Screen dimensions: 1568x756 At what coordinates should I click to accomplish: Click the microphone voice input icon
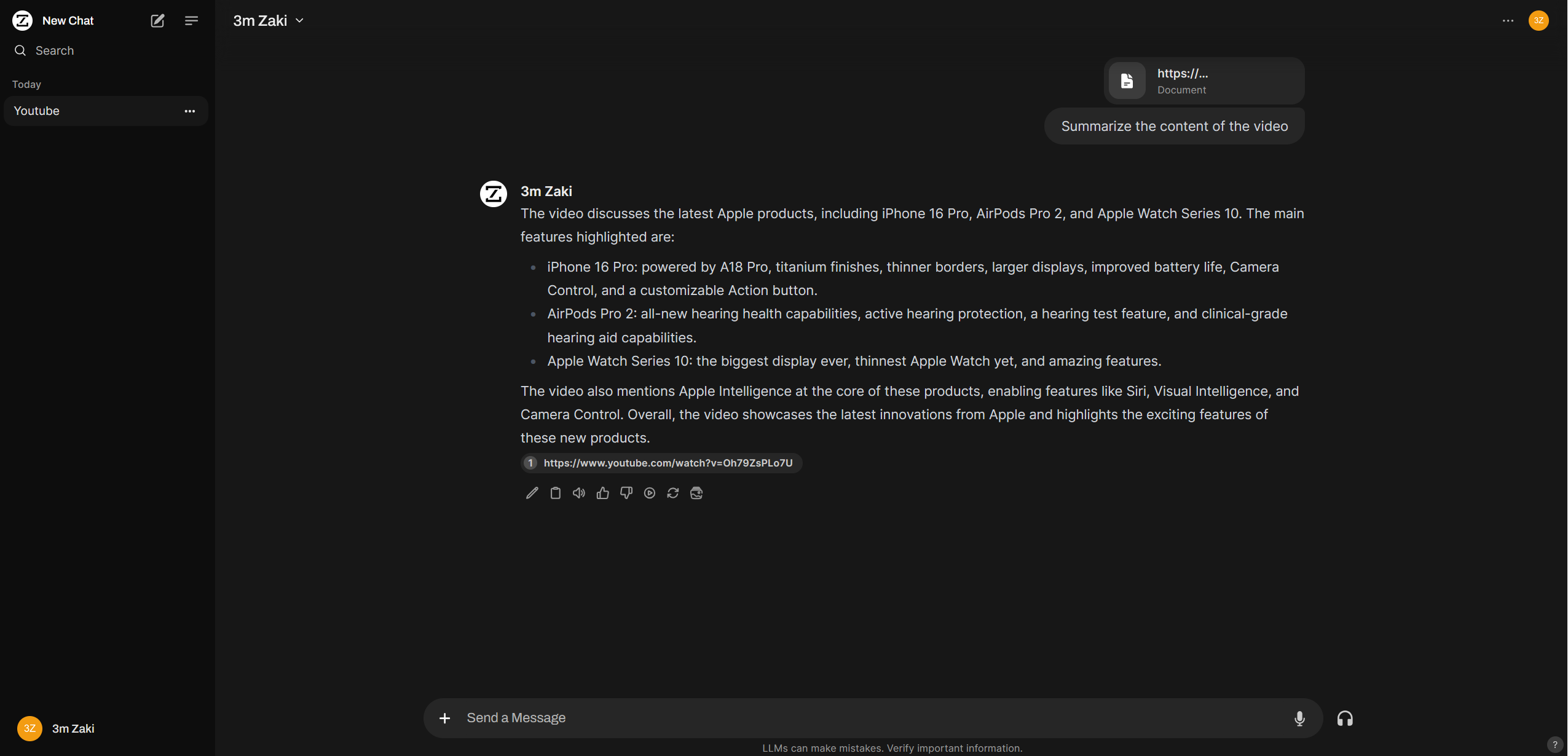(1299, 718)
